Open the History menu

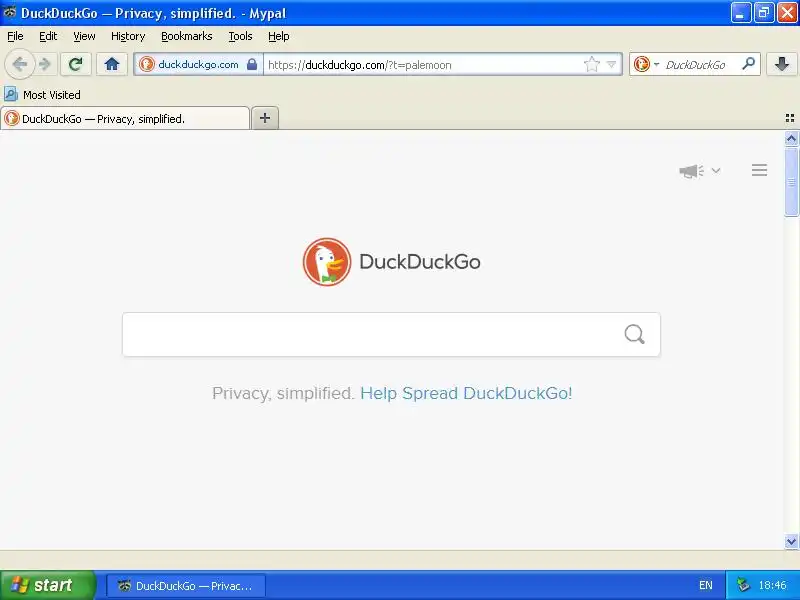pyautogui.click(x=128, y=36)
